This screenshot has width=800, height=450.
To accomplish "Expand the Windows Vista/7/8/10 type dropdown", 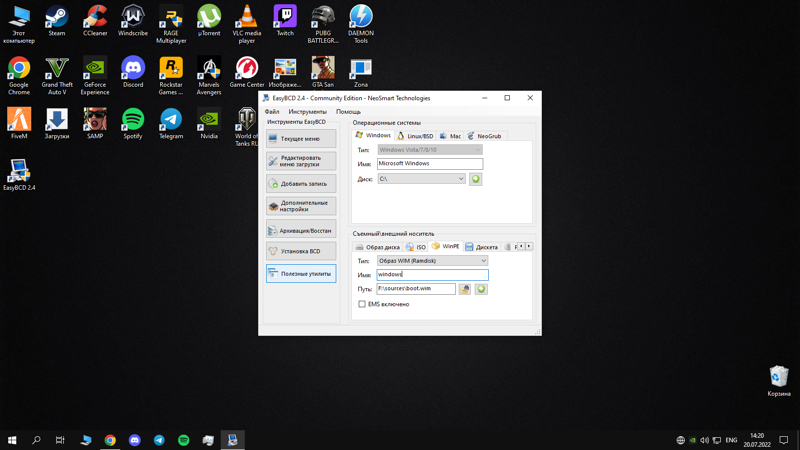I will pos(430,149).
